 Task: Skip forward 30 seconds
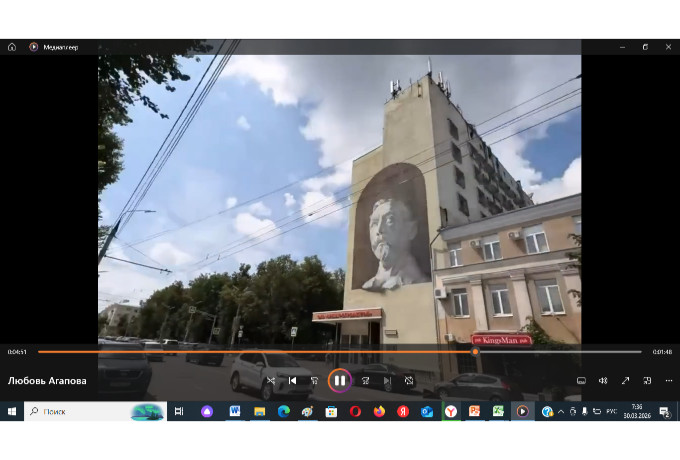pos(365,380)
